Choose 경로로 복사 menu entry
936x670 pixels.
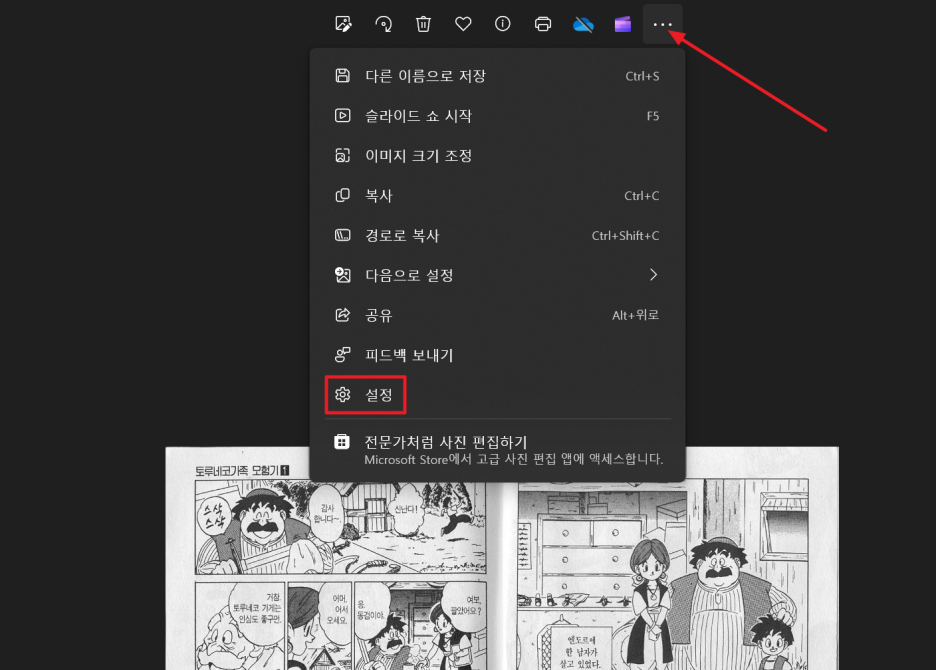pyautogui.click(x=497, y=235)
